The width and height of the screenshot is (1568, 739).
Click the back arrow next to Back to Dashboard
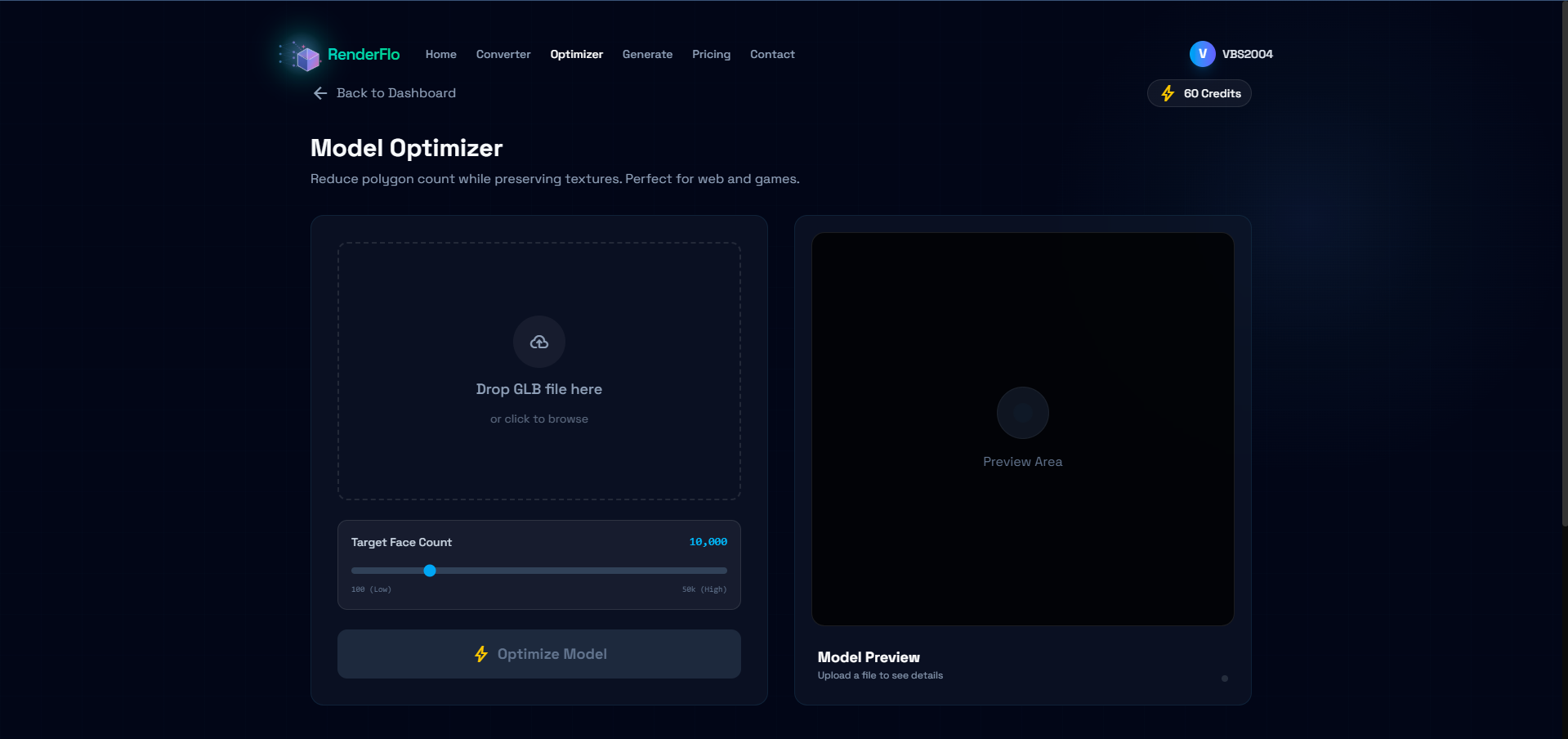pyautogui.click(x=319, y=93)
